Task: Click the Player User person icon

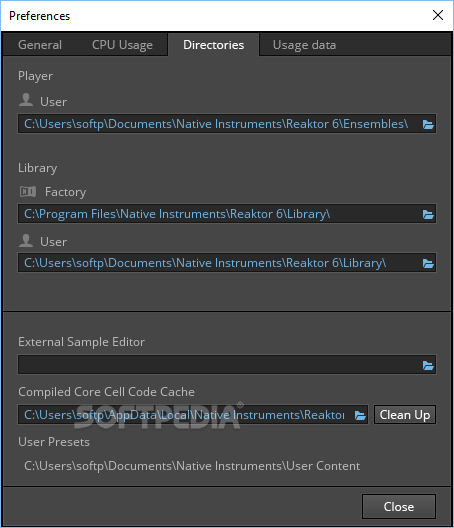Action: click(x=26, y=100)
